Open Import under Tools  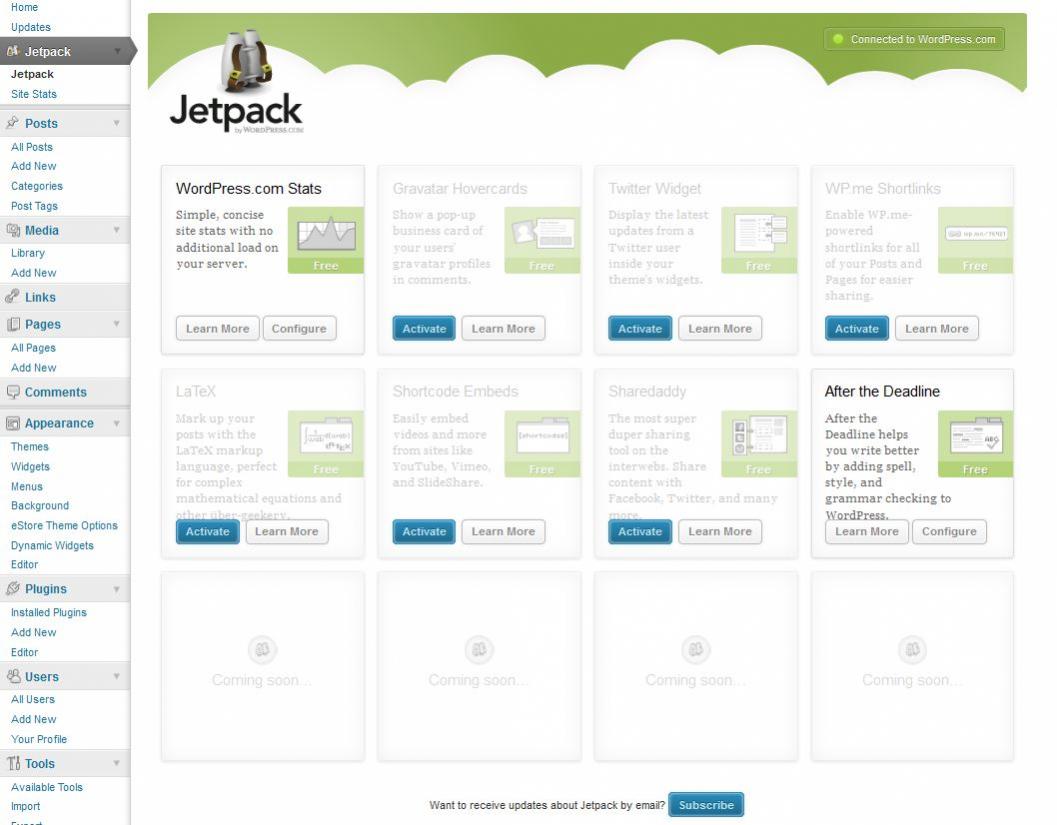pyautogui.click(x=26, y=806)
